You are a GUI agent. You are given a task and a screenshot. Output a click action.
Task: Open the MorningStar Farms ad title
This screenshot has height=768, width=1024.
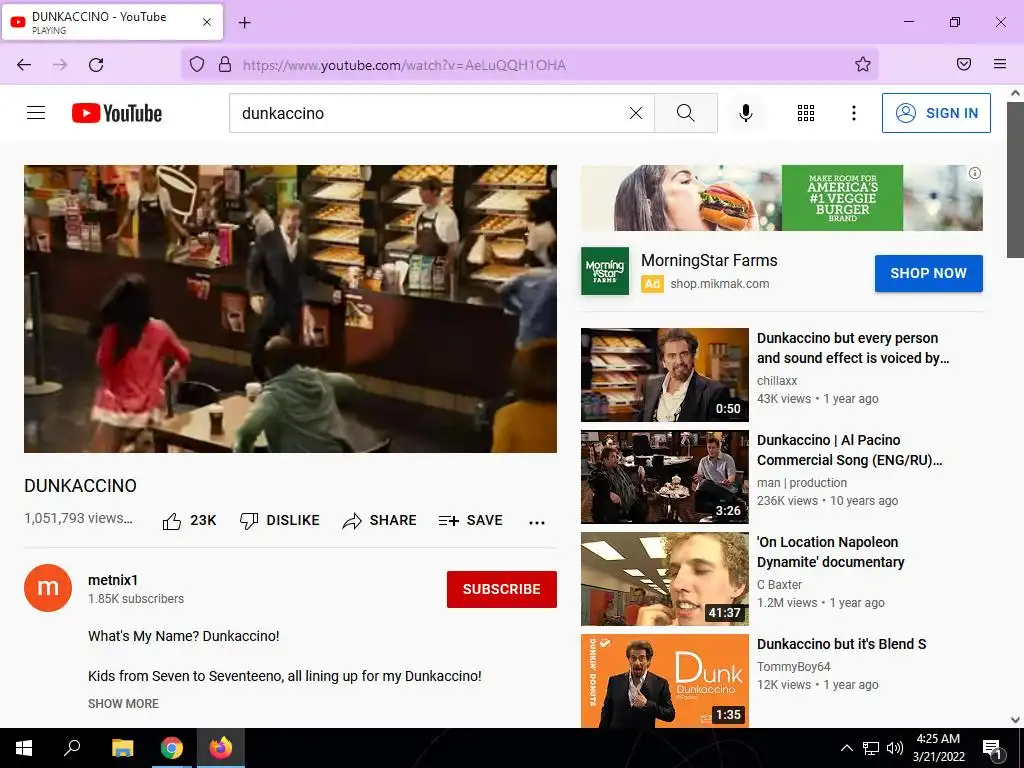[x=709, y=261]
